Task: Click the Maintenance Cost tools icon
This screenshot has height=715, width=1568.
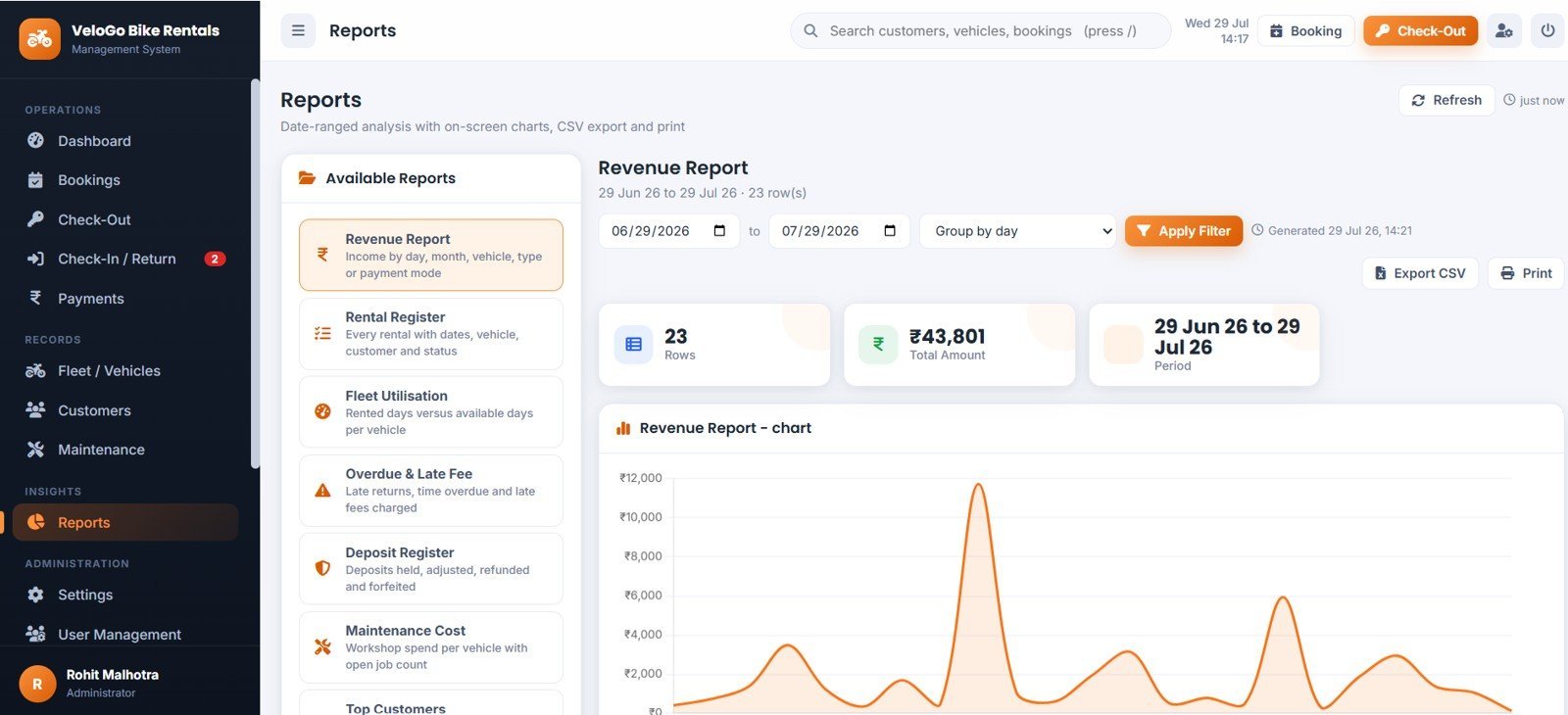Action: point(322,646)
